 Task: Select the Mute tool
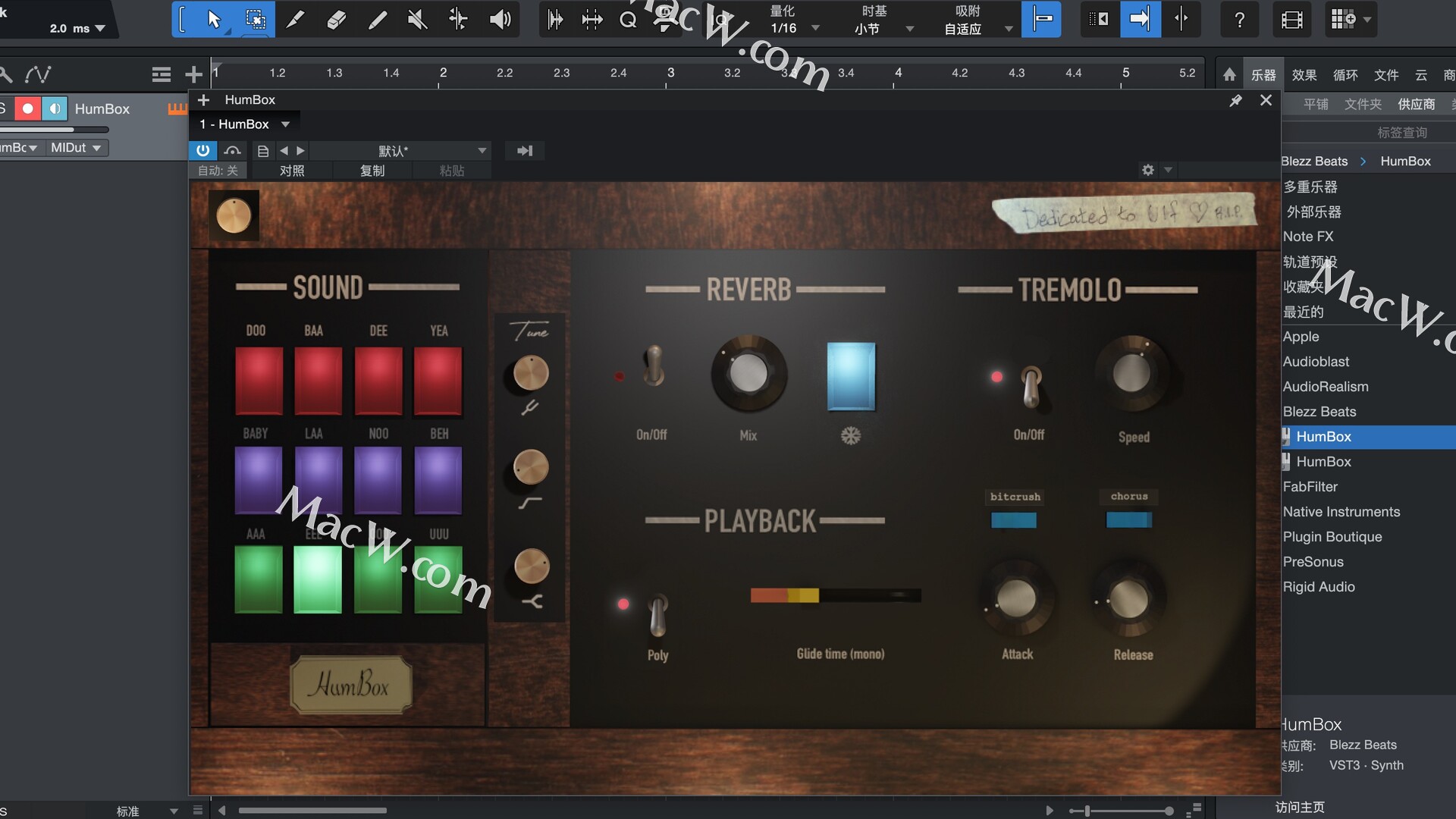417,19
